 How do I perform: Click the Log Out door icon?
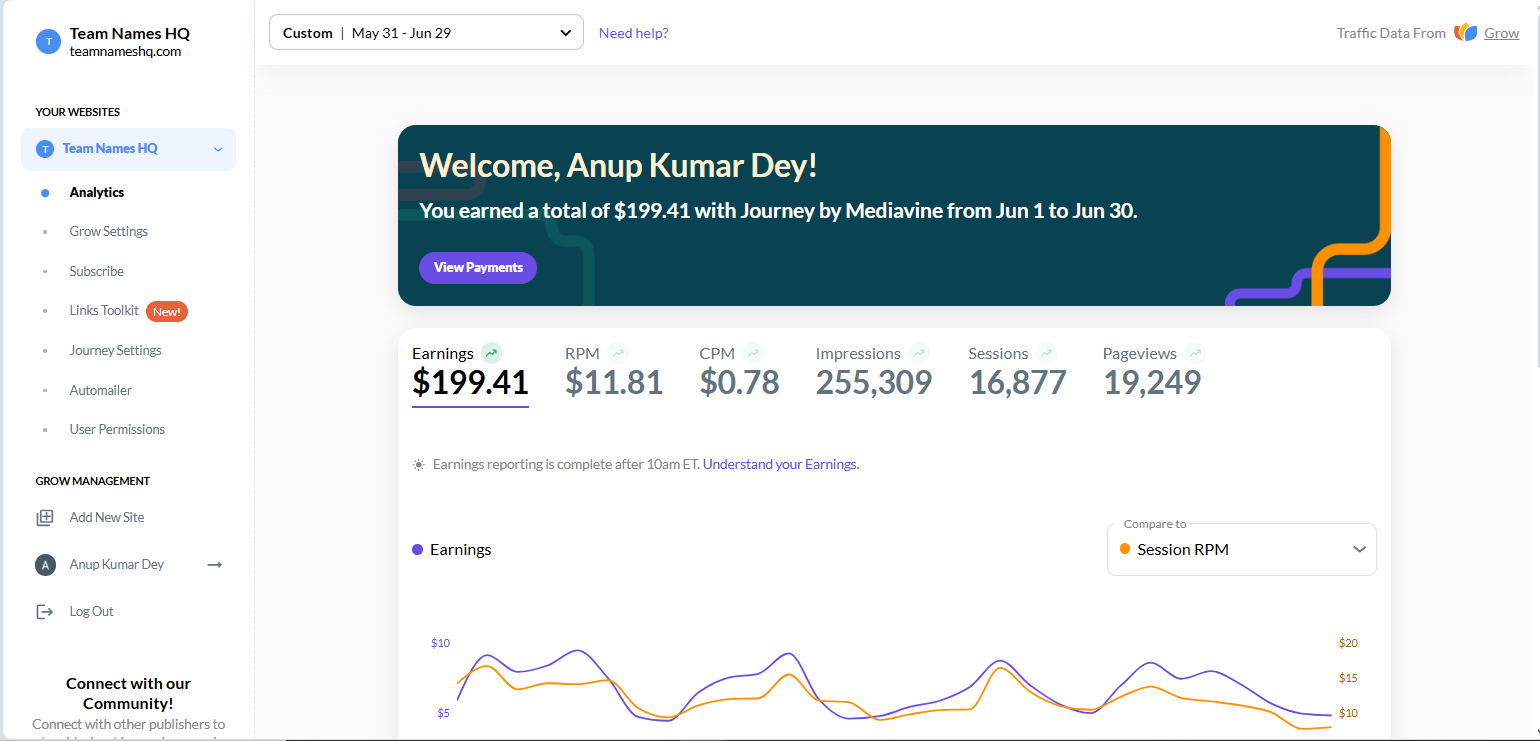pos(45,611)
